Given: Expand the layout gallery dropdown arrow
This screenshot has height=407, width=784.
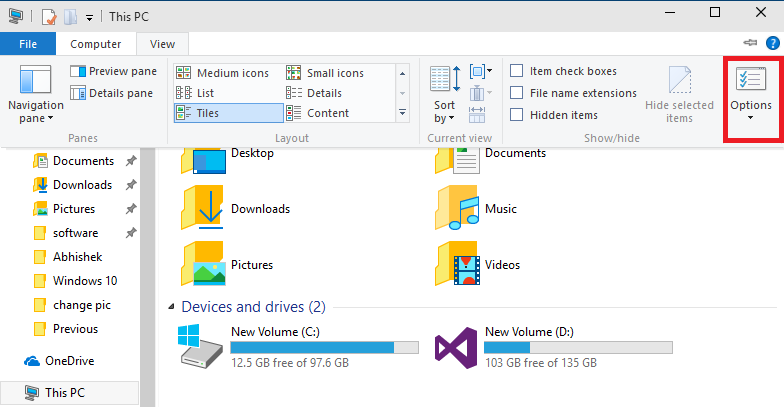Looking at the screenshot, I should [x=402, y=114].
